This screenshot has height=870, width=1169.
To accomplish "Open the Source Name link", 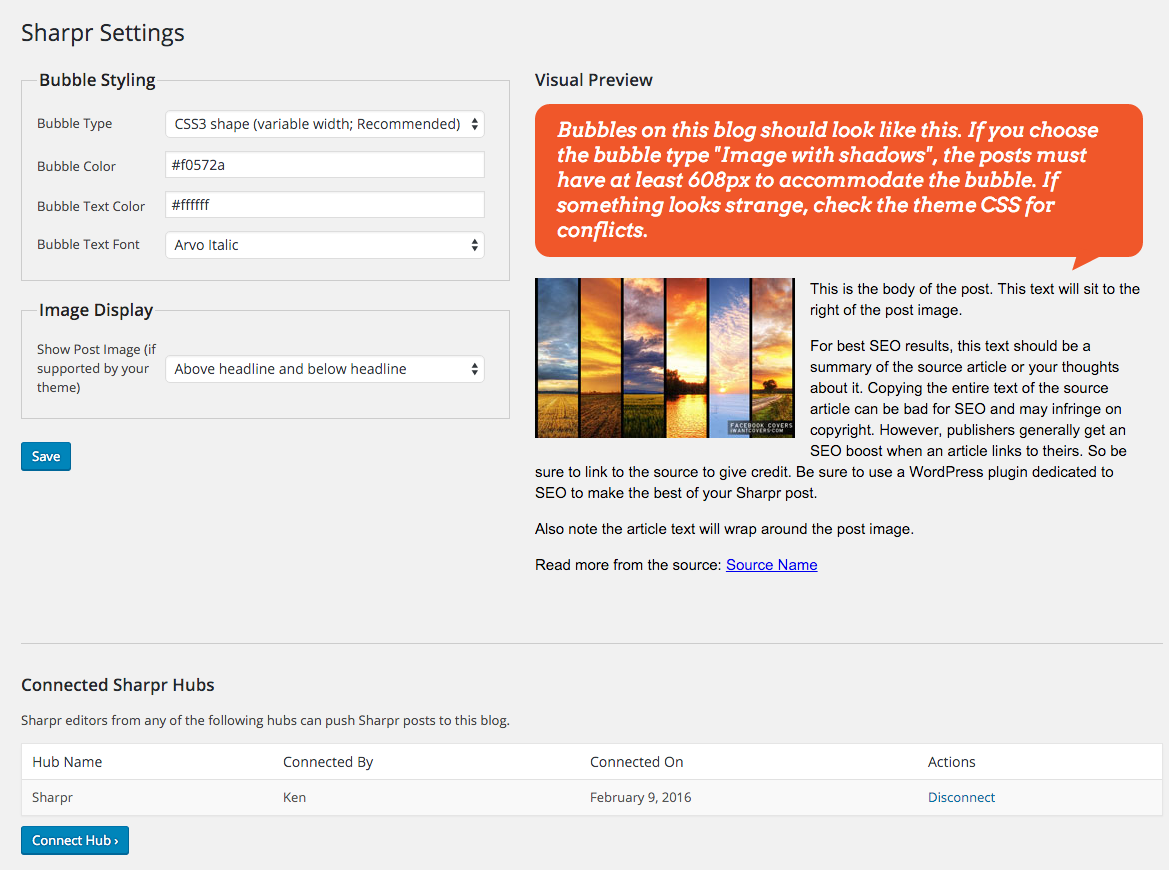I will coord(772,565).
